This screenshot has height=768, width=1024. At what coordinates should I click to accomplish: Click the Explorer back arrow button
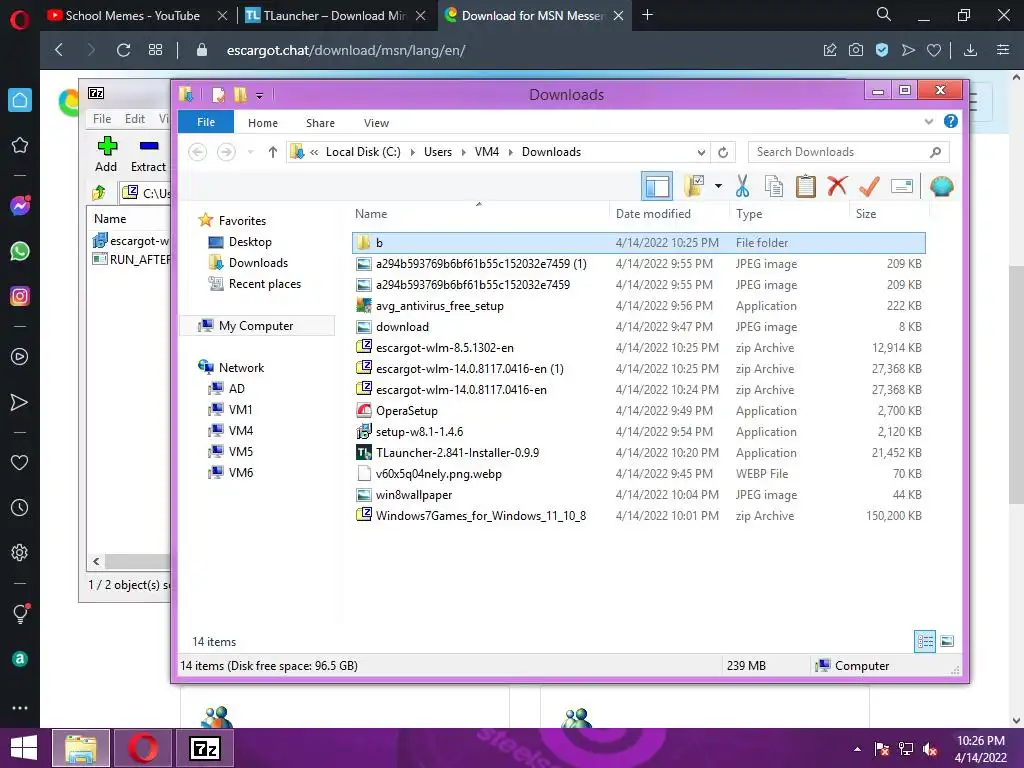pyautogui.click(x=197, y=152)
